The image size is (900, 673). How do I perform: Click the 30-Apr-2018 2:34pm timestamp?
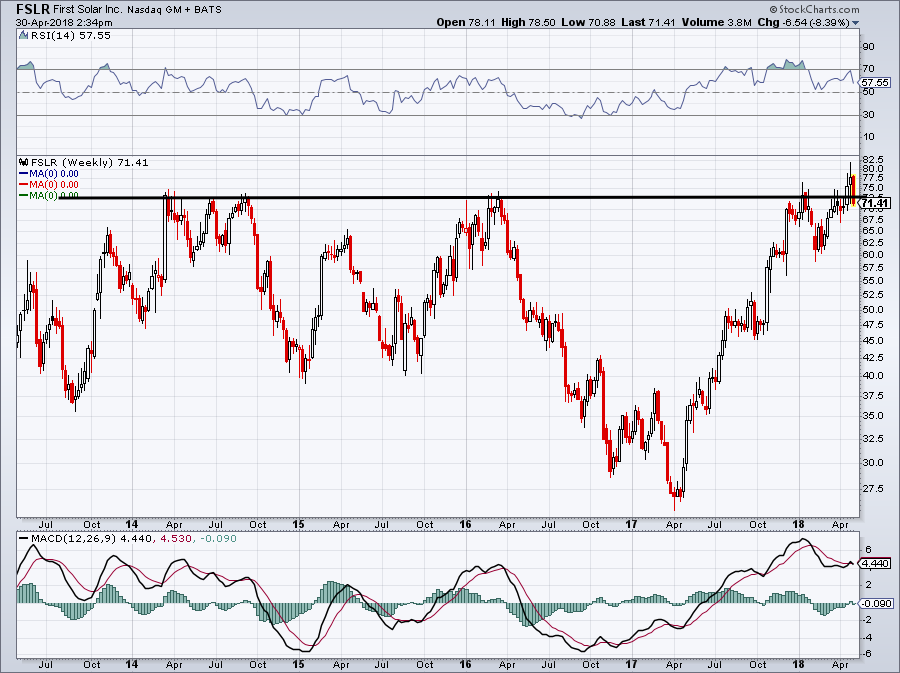point(64,23)
